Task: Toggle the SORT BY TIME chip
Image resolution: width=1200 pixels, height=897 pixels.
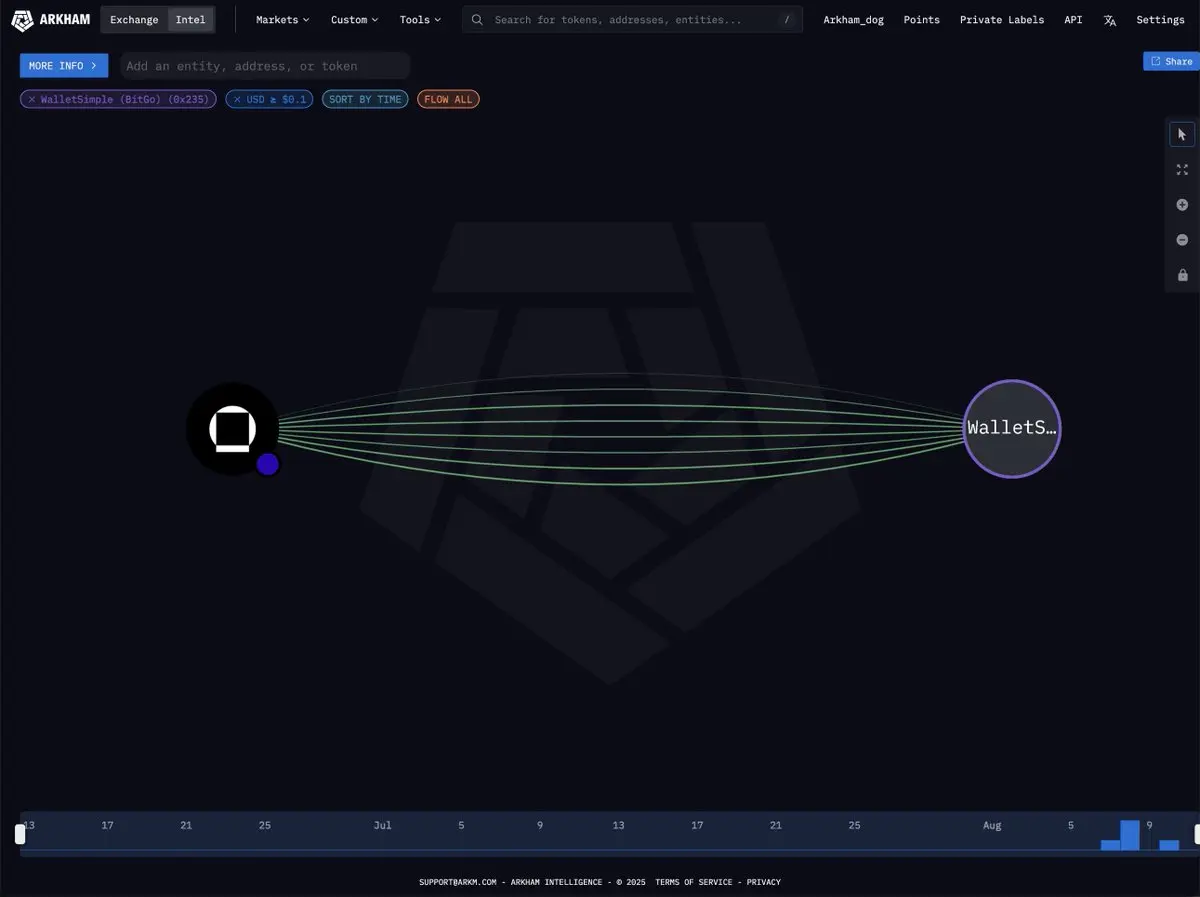Action: click(365, 99)
